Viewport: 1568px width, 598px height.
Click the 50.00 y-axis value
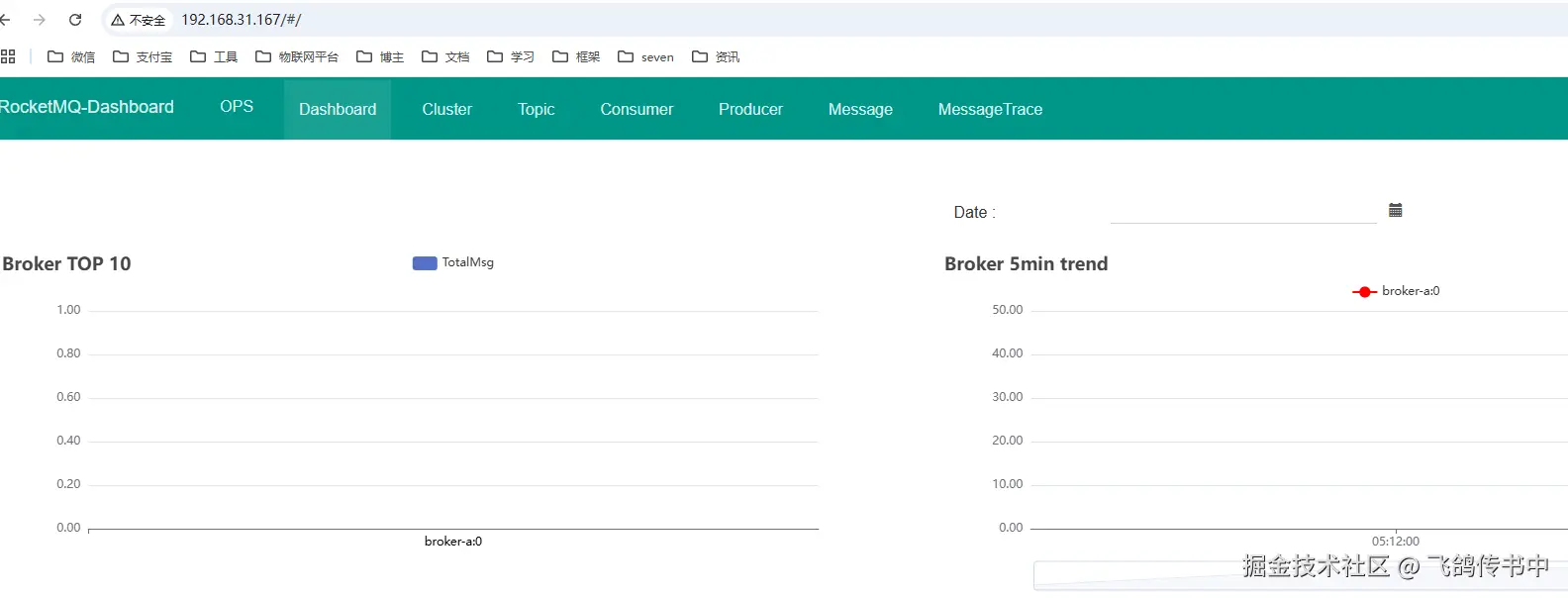click(x=1008, y=310)
